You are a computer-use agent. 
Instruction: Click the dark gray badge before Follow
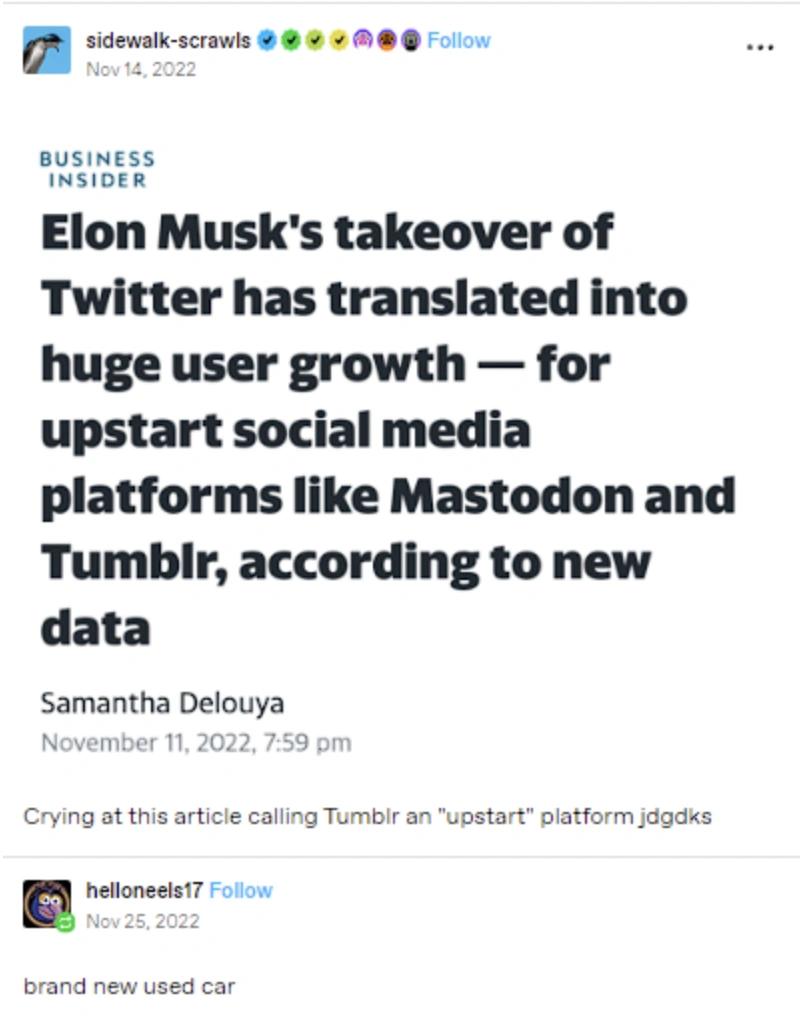410,41
